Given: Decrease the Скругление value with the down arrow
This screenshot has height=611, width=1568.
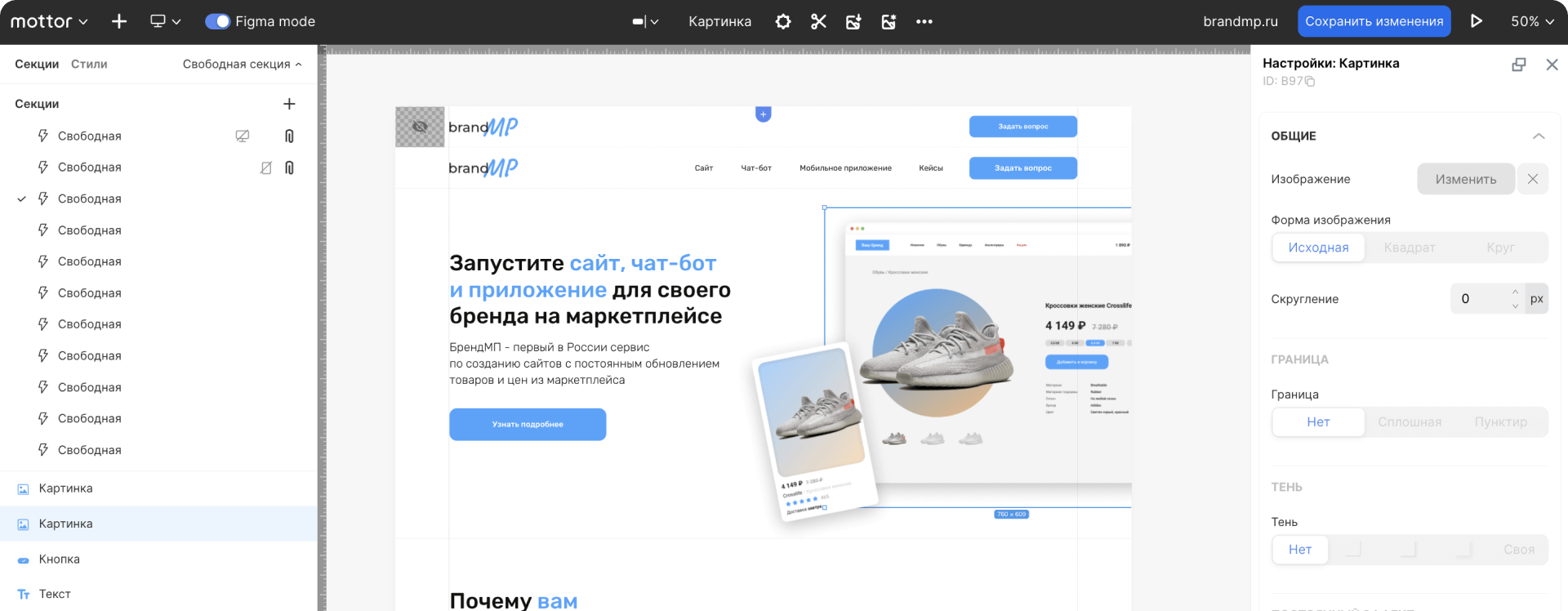Looking at the screenshot, I should point(1515,306).
